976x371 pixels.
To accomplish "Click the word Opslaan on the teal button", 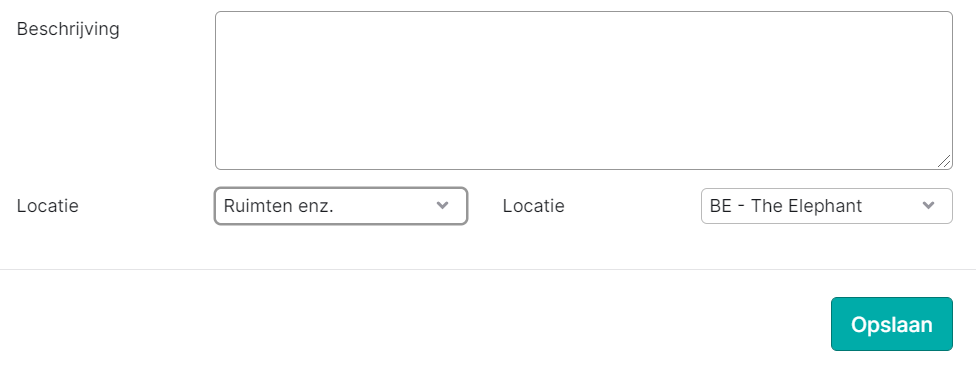I will 891,325.
